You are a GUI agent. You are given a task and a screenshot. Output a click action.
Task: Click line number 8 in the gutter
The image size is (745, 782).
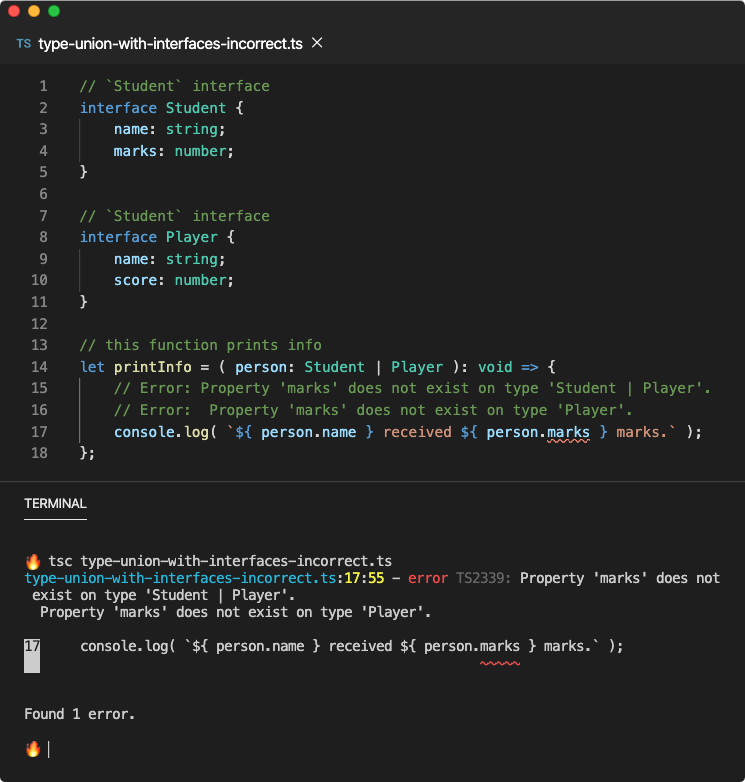[43, 237]
